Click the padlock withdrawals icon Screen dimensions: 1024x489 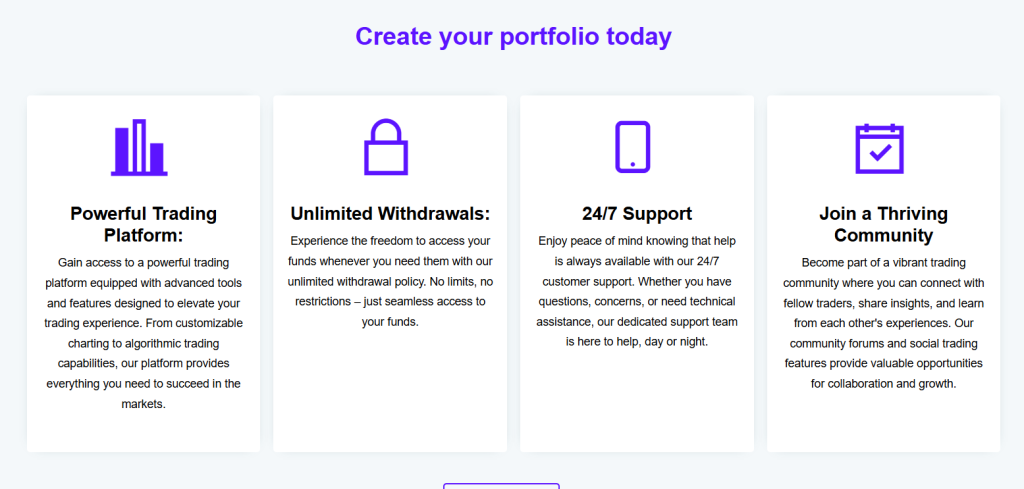click(x=386, y=148)
